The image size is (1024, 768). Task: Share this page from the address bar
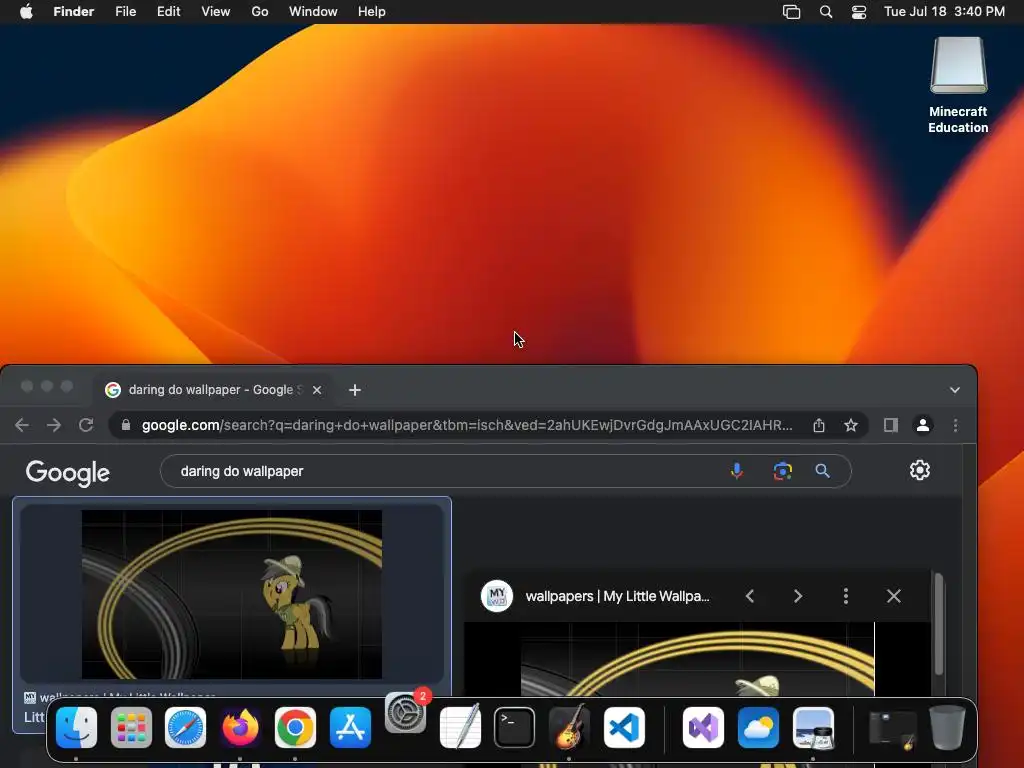(x=819, y=425)
